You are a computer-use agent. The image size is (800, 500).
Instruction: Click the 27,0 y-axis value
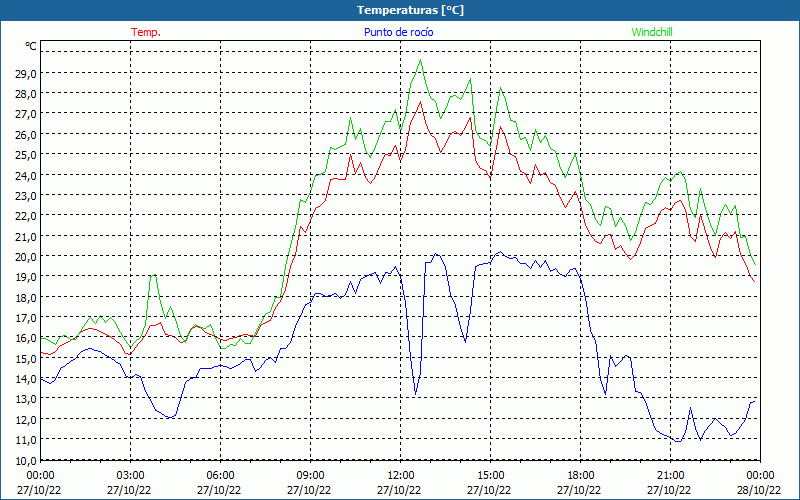click(x=26, y=114)
